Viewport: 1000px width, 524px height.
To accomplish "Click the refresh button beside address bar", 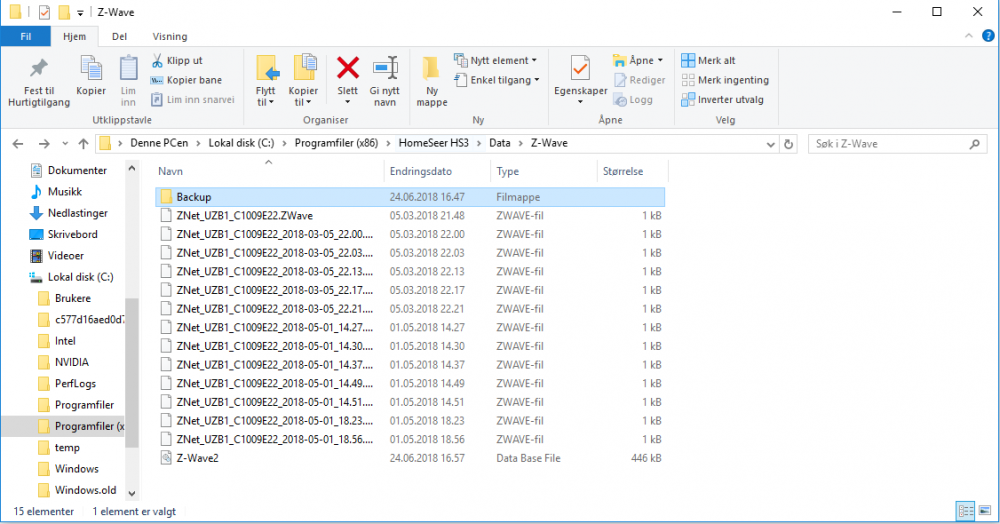I will pyautogui.click(x=789, y=143).
